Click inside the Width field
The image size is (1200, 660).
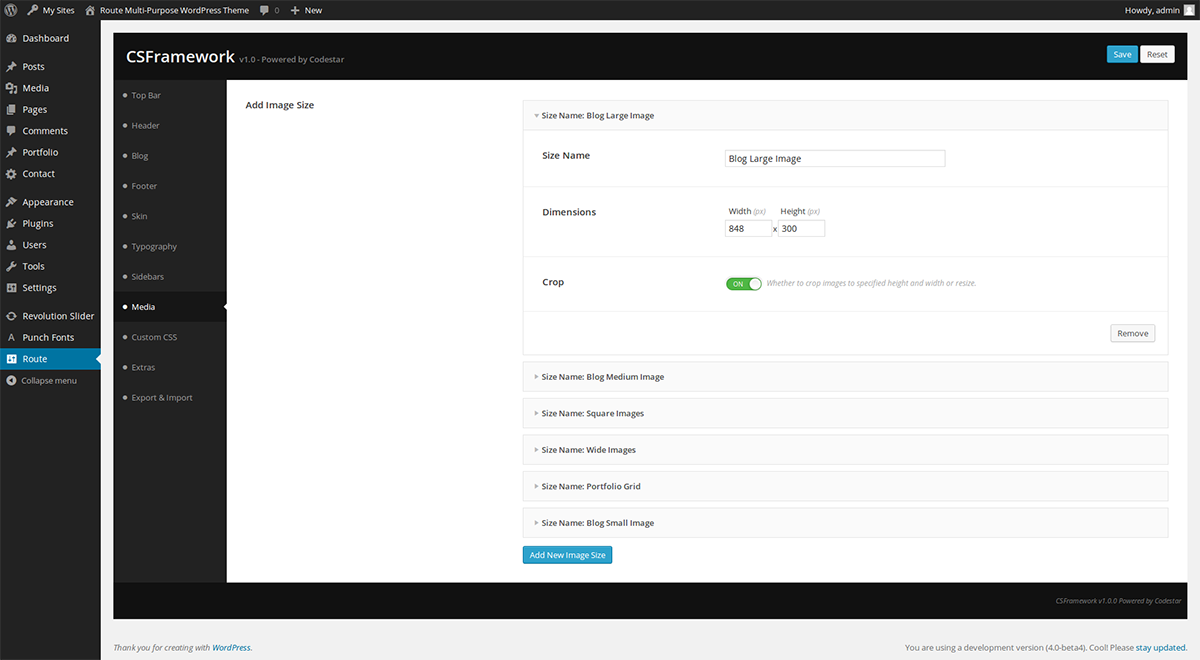[746, 228]
